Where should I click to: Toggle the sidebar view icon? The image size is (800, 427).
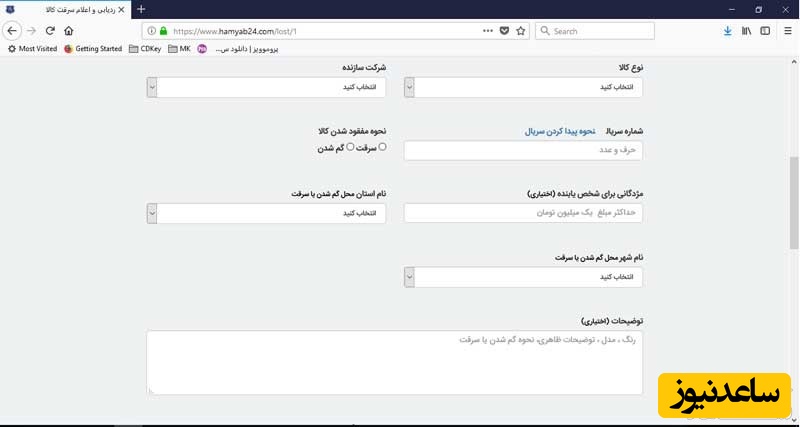[765, 31]
